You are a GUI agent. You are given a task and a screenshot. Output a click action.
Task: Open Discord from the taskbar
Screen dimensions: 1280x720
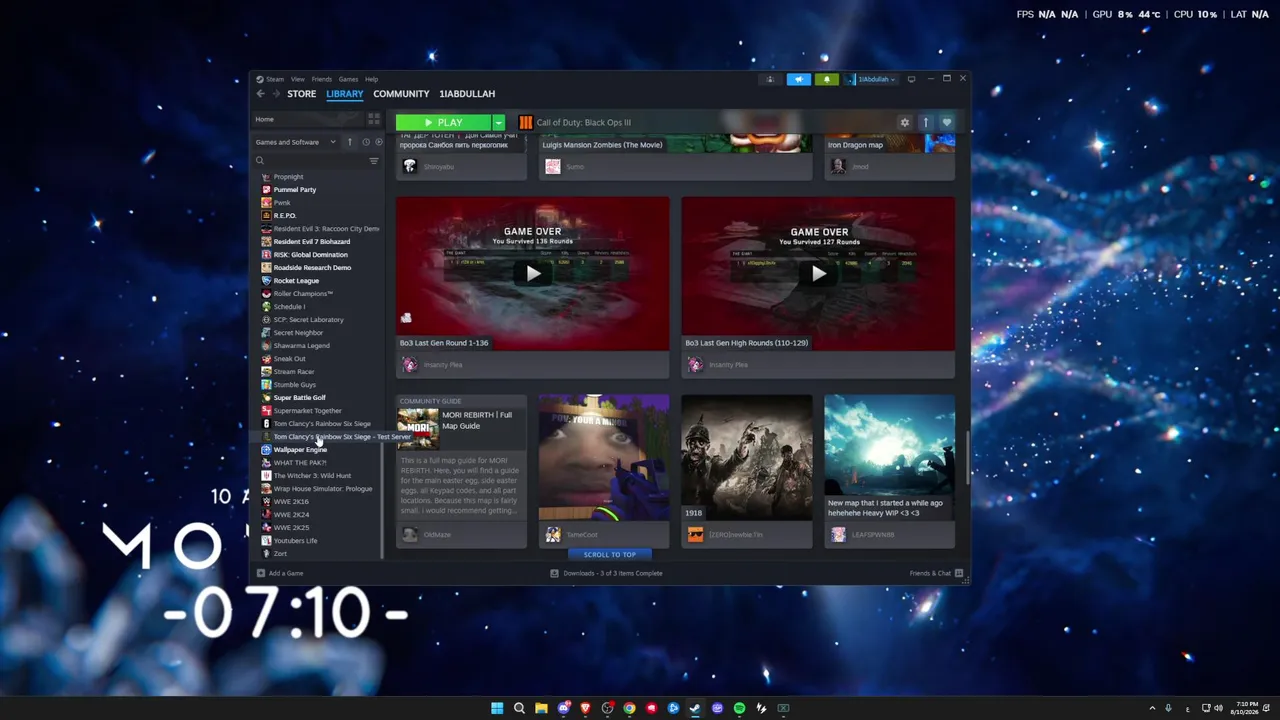563,708
